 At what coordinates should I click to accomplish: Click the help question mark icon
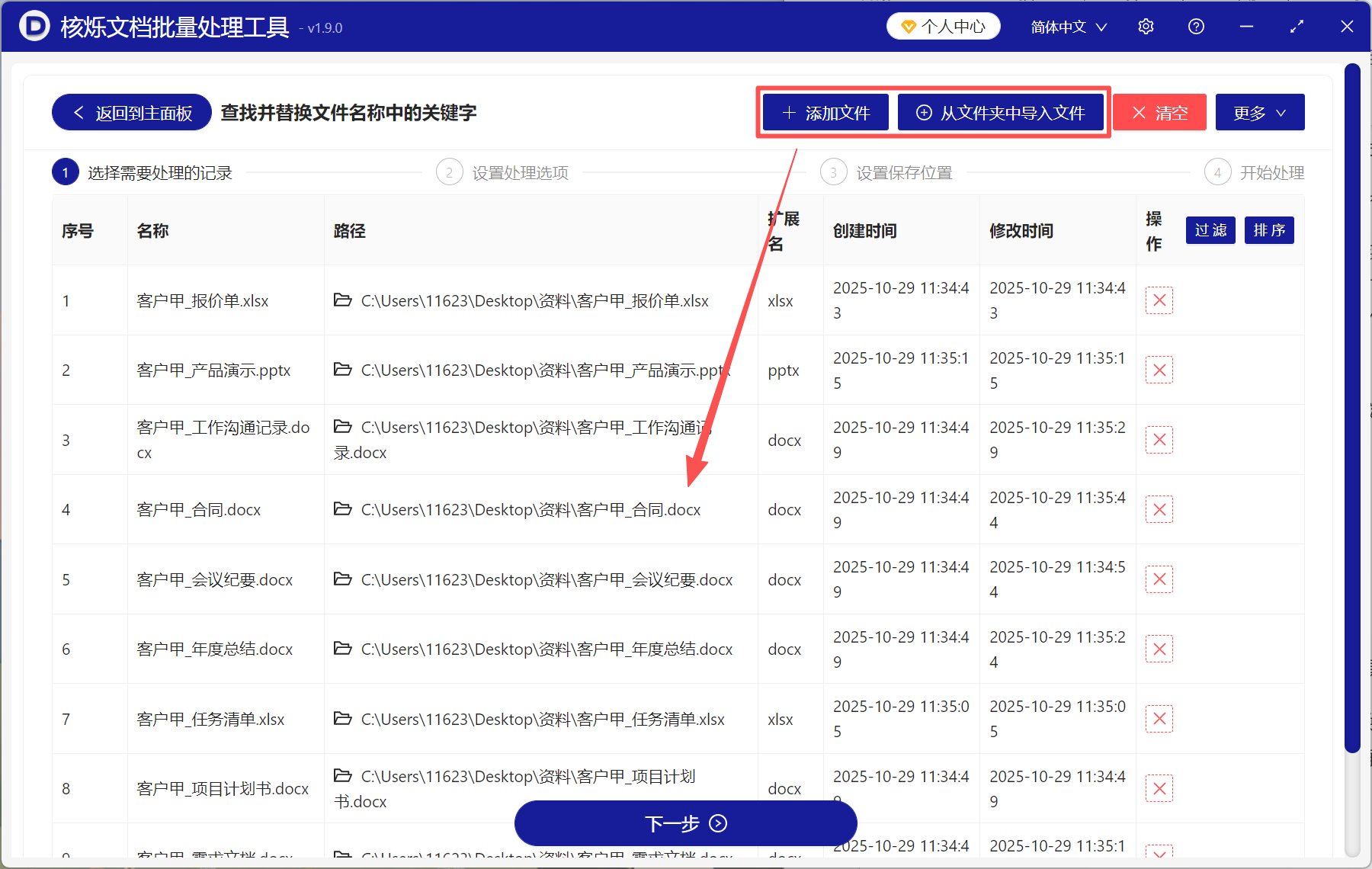[x=1196, y=26]
